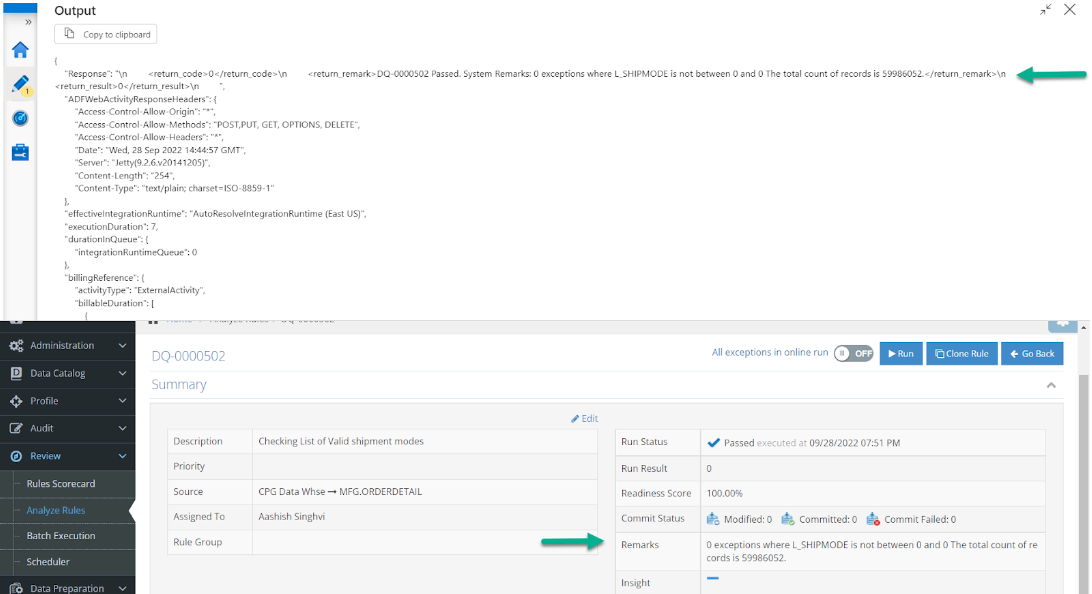Close the Output panel
This screenshot has width=1092, height=594.
(1070, 10)
